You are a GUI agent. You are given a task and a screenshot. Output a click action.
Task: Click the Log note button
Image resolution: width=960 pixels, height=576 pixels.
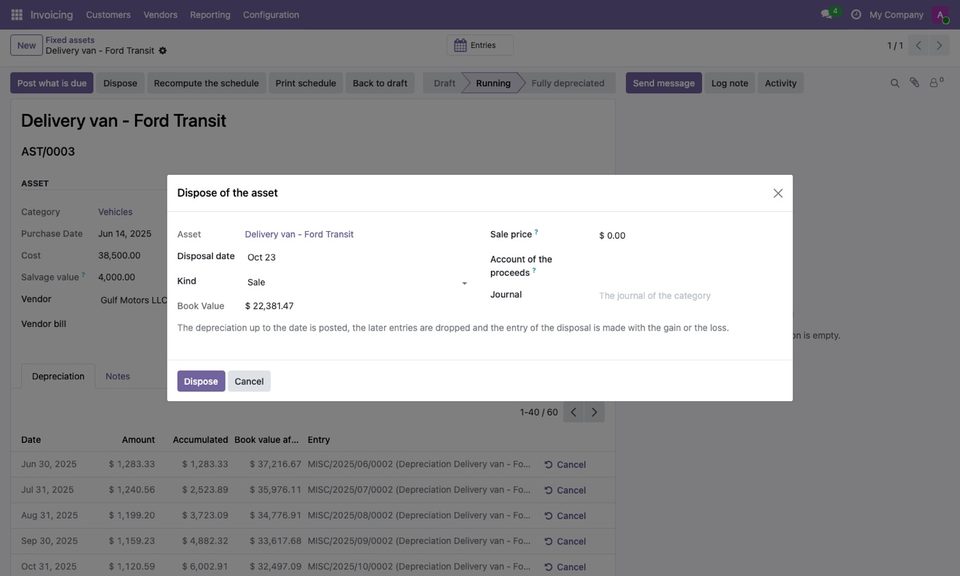(x=730, y=83)
